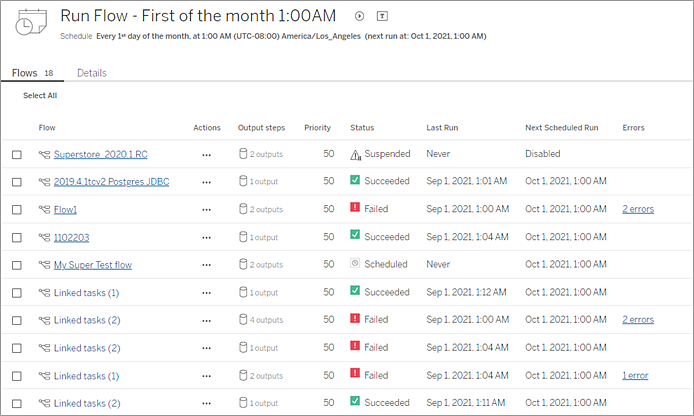The height and width of the screenshot is (416, 694).
Task: Expand actions menu for 1102203 flow
Action: pos(206,238)
